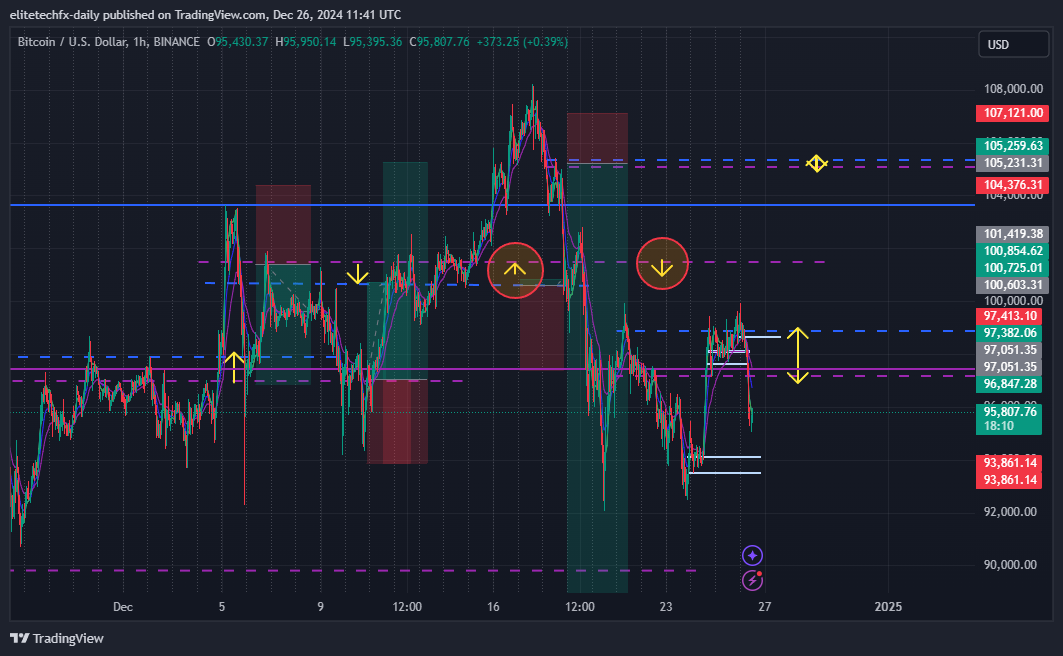Click the 27 date on time axis
Viewport: 1063px width, 656px height.
(765, 607)
